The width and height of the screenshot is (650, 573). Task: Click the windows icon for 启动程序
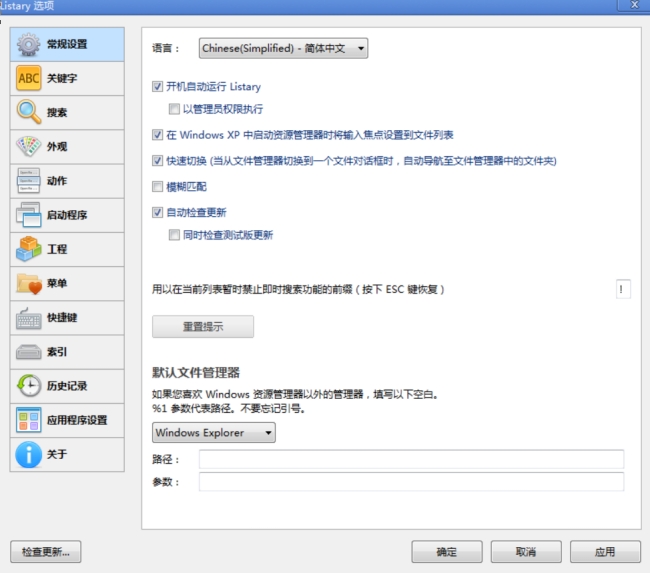(x=28, y=215)
